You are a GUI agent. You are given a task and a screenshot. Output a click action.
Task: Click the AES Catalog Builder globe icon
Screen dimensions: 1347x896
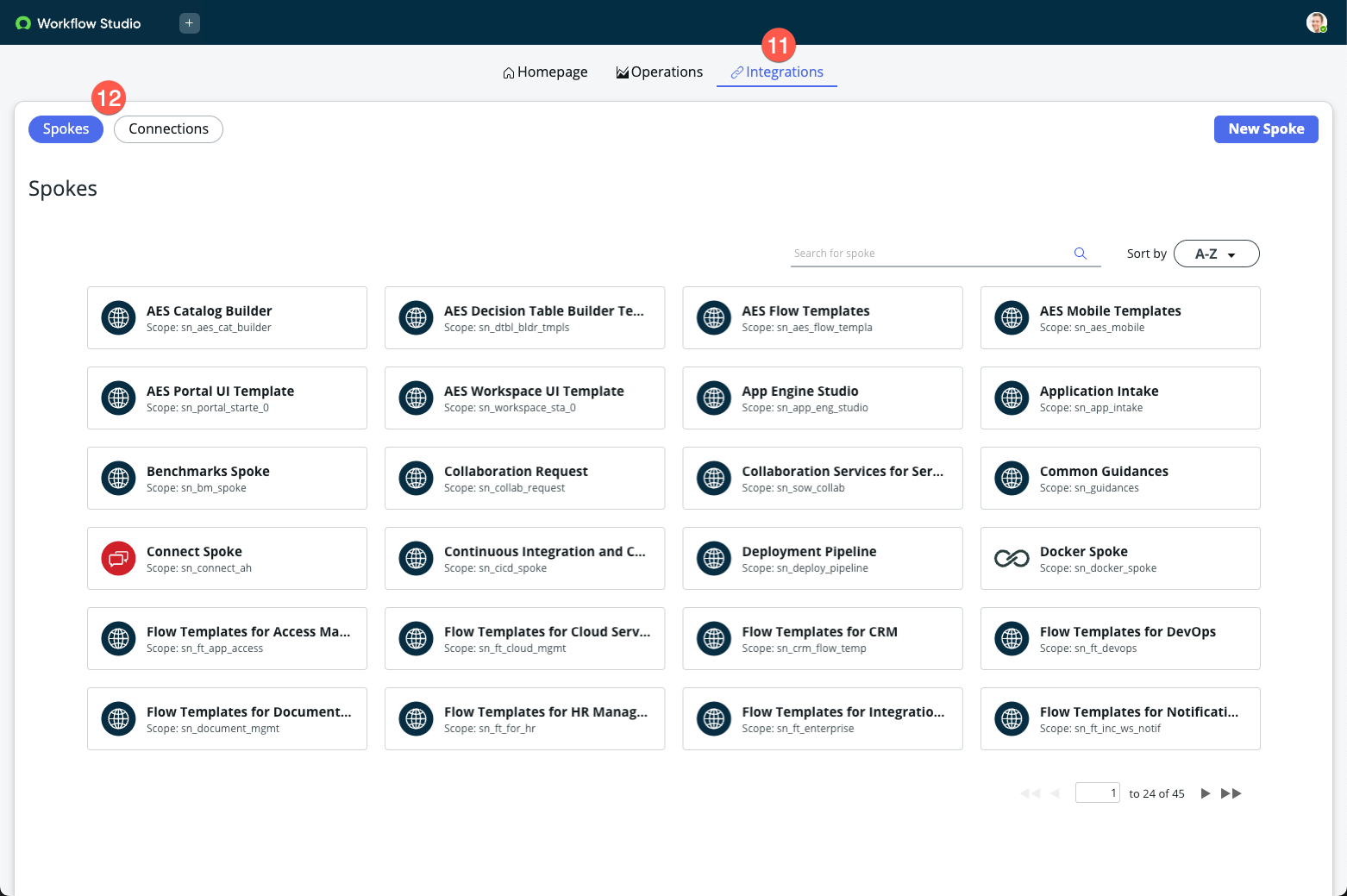pyautogui.click(x=119, y=318)
